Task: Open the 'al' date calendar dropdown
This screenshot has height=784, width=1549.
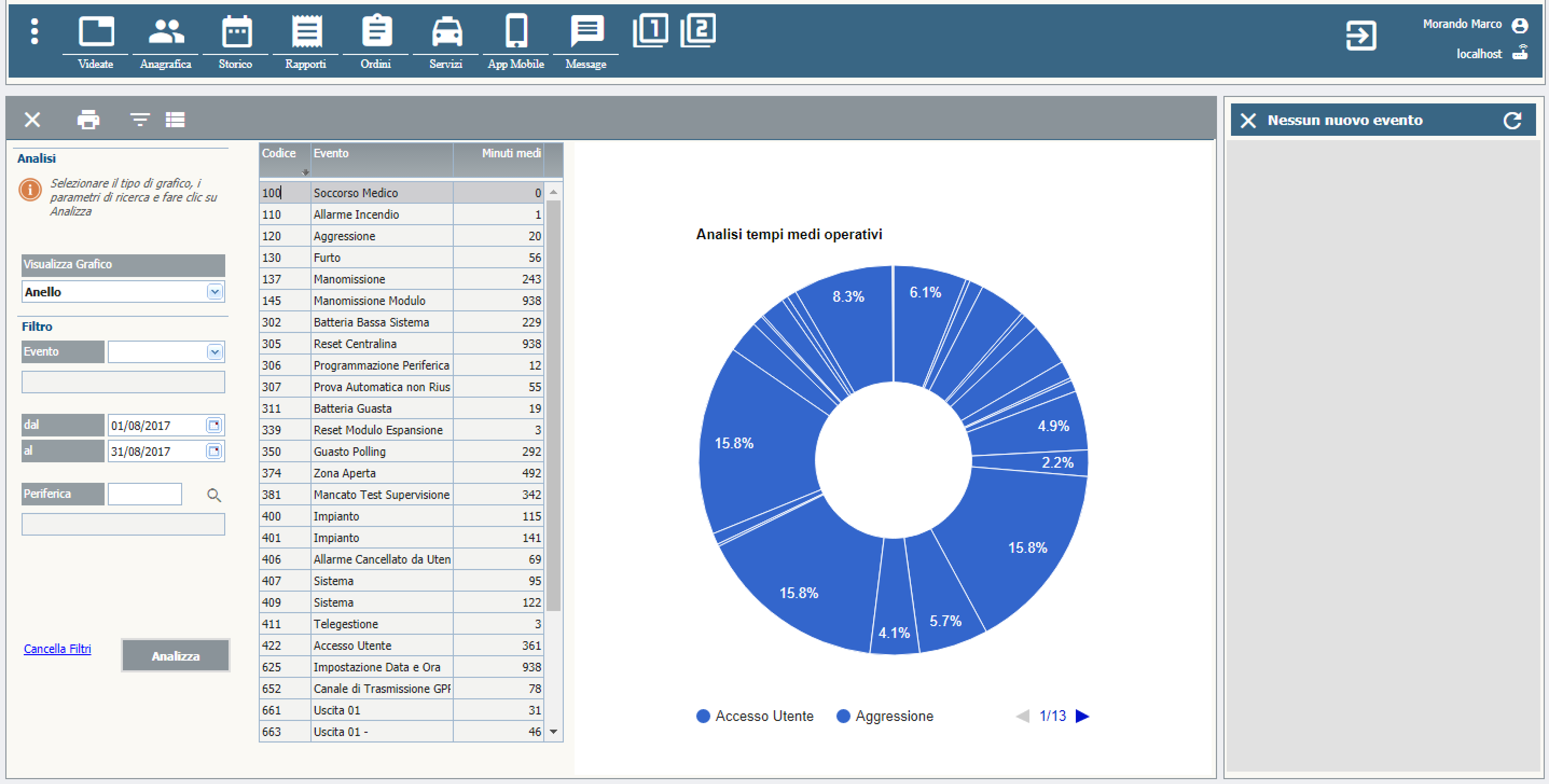Action: (x=214, y=451)
